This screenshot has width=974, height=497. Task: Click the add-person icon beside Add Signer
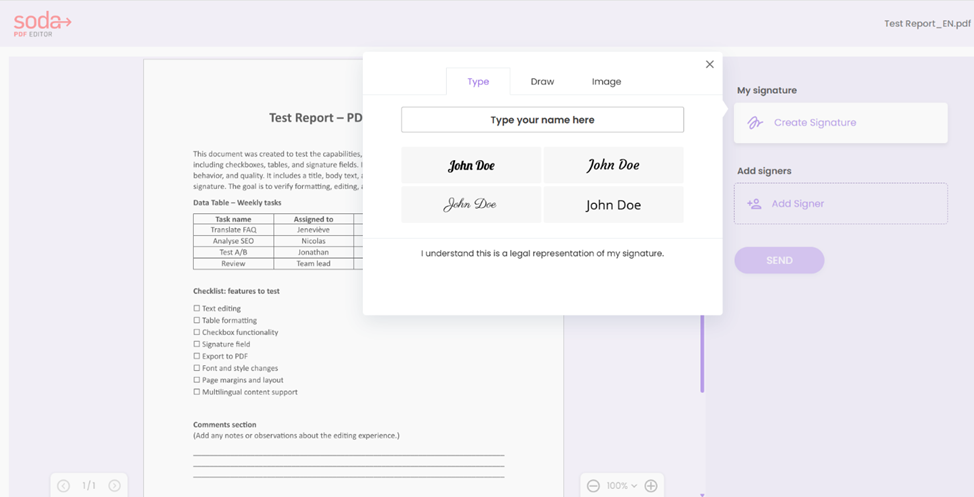click(754, 204)
